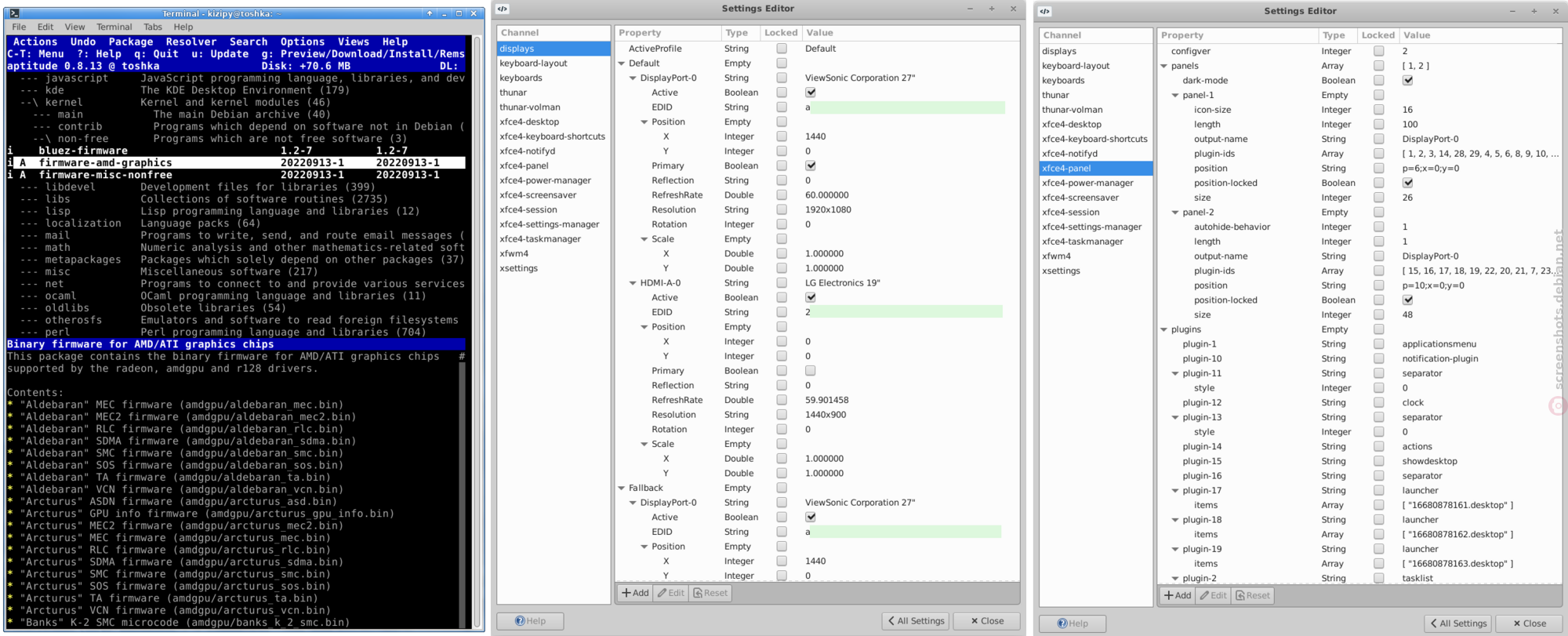The height and width of the screenshot is (636, 1568).
Task: Open the Terminal menu in the terminal menubar
Action: pos(114,27)
